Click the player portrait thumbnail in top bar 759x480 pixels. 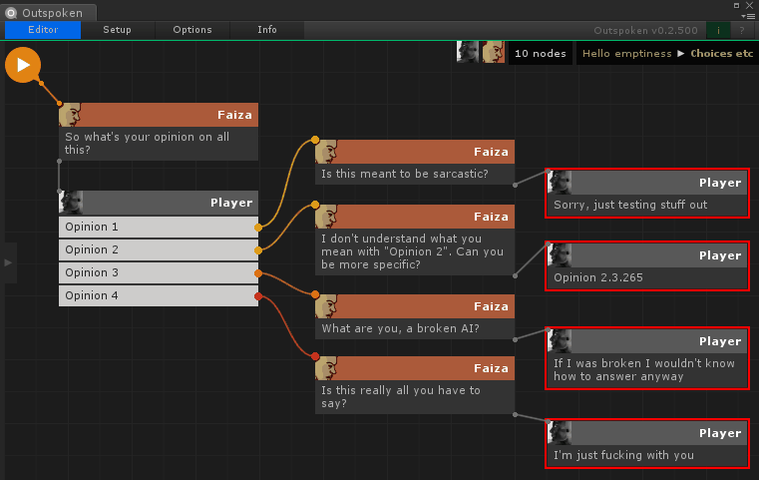(x=468, y=52)
